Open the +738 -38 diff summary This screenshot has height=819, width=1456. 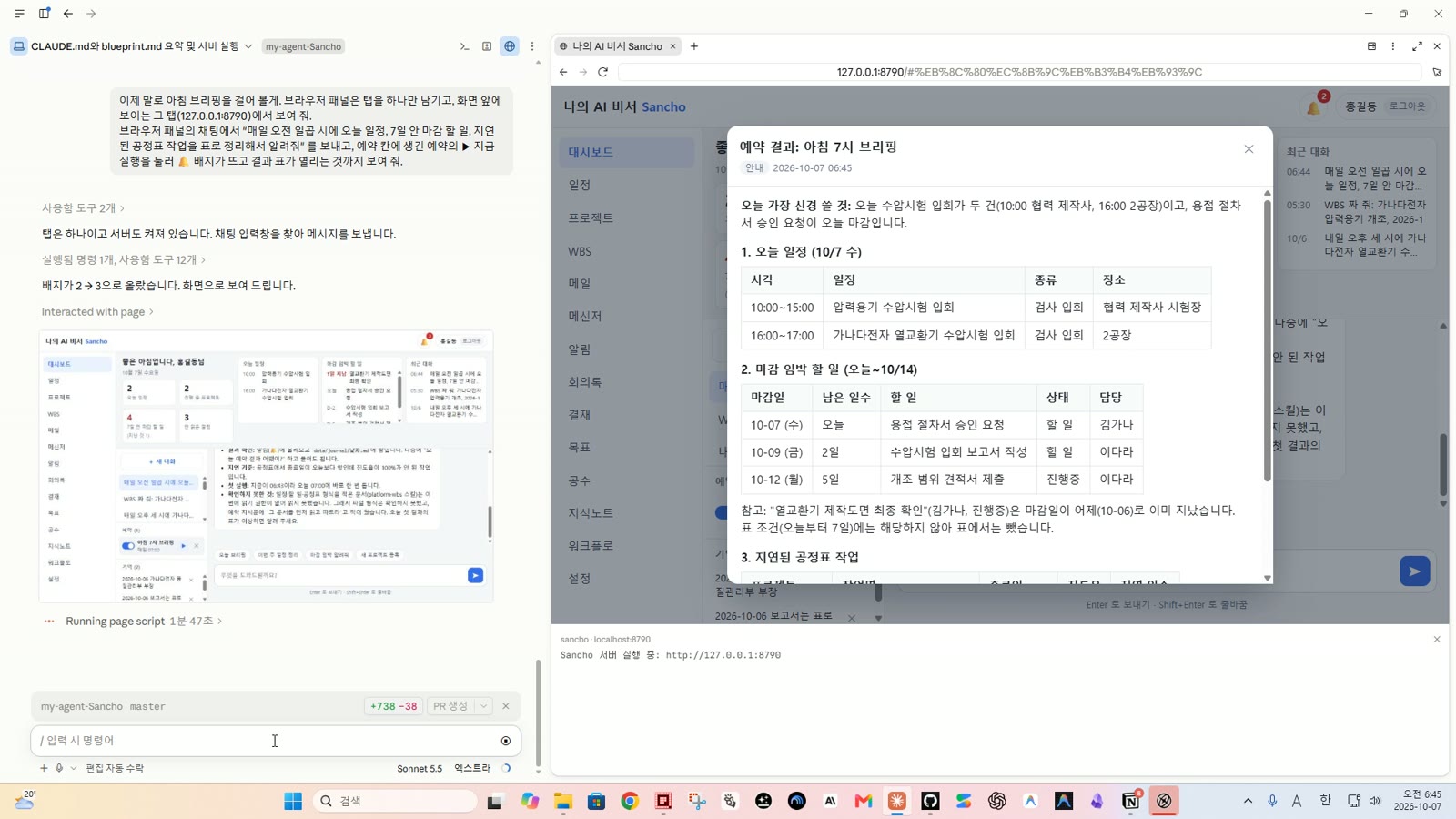tap(393, 706)
